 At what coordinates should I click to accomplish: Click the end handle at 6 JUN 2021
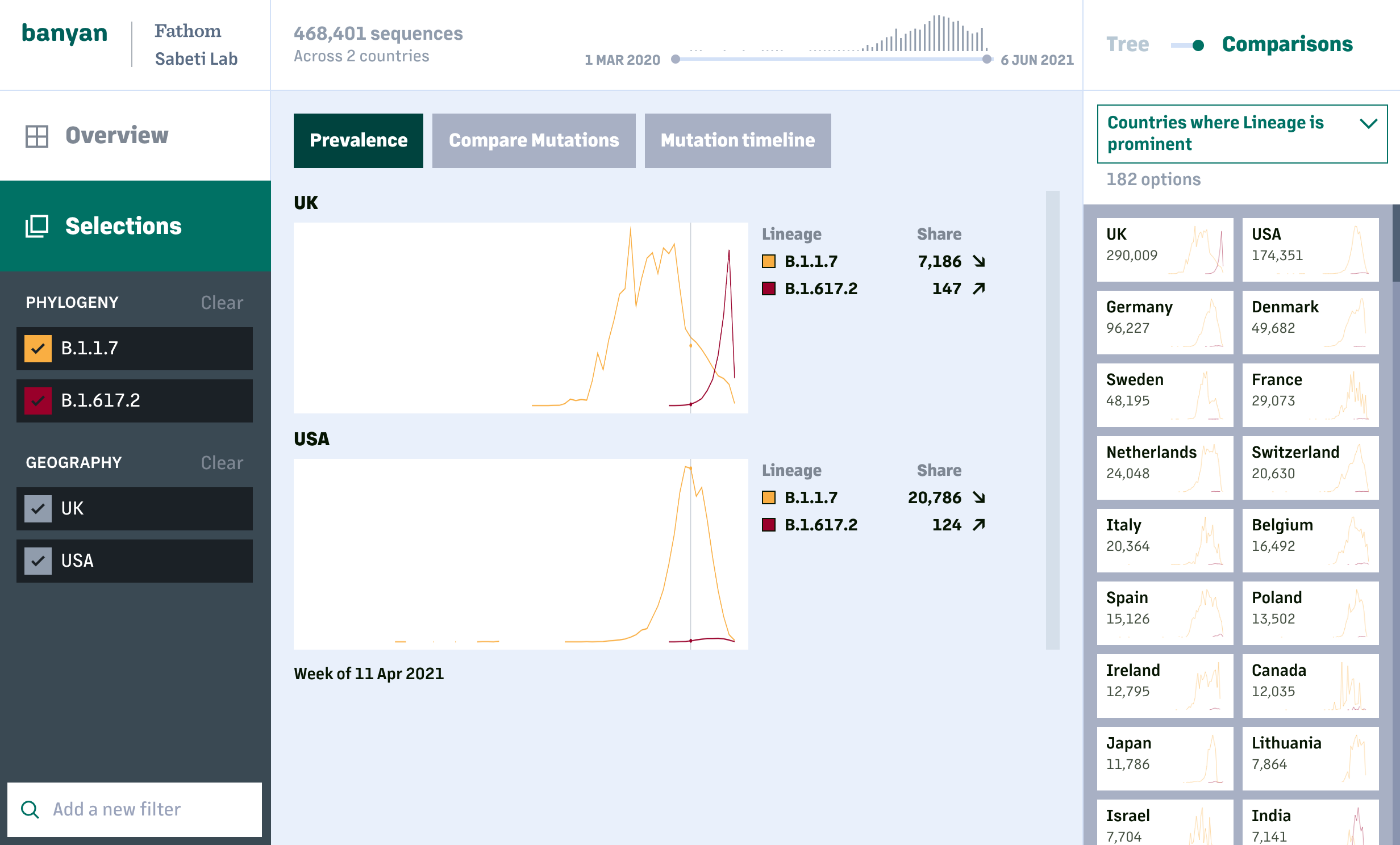tap(987, 59)
